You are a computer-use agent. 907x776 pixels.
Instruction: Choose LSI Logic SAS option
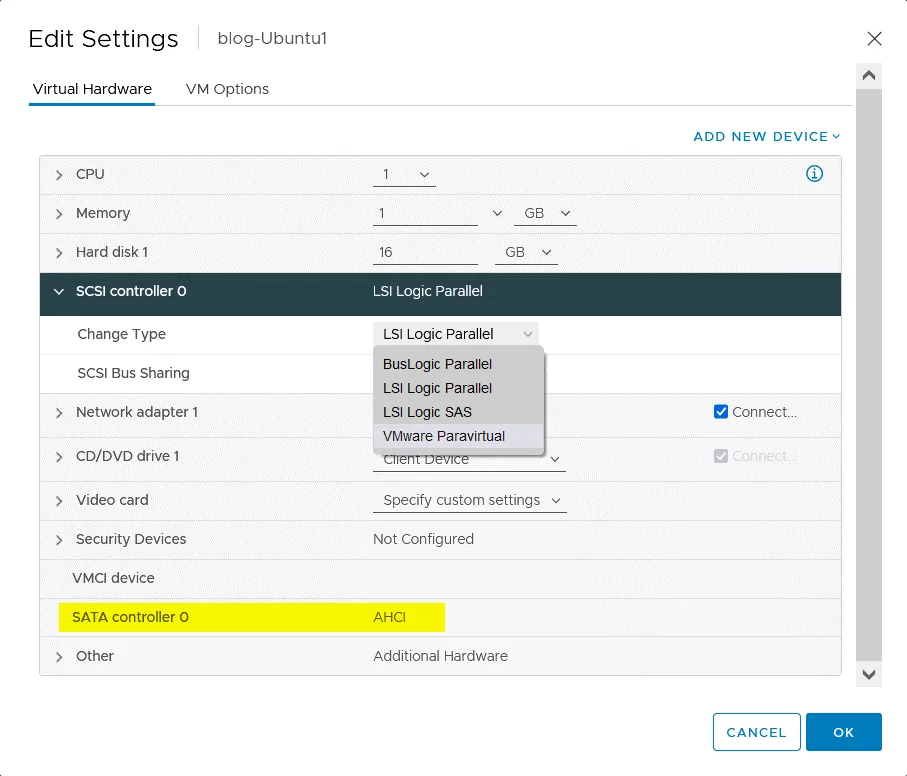[x=427, y=412]
